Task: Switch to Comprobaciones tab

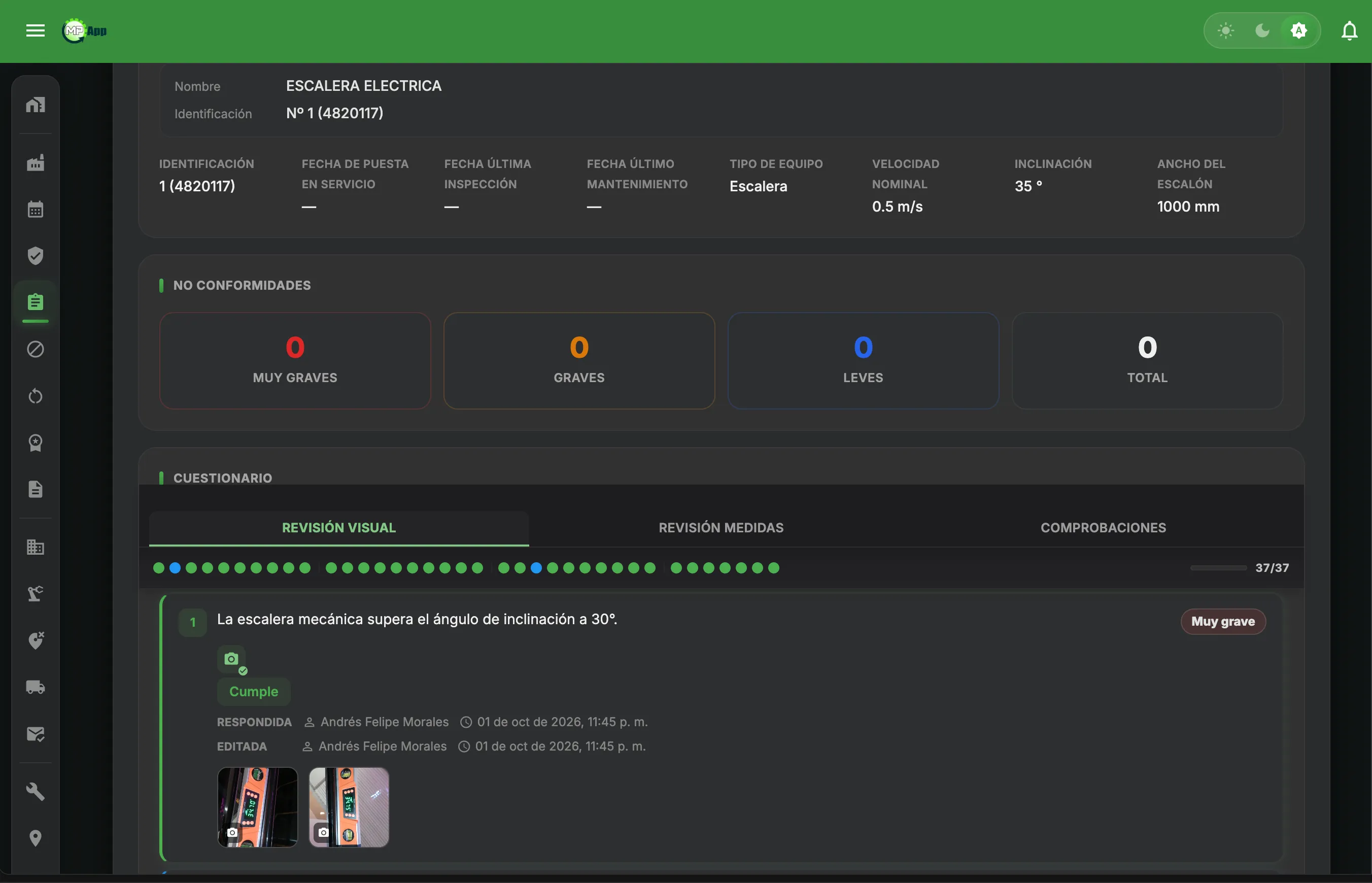Action: [x=1103, y=528]
